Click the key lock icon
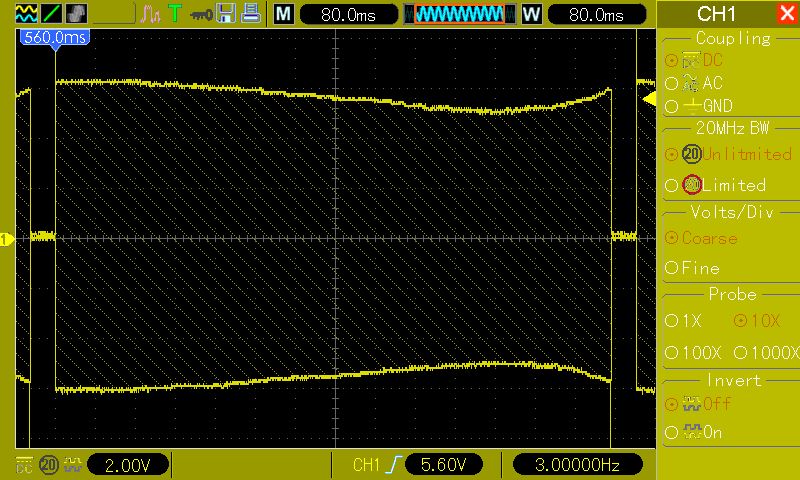Screen dimensions: 800x480 tap(201, 14)
